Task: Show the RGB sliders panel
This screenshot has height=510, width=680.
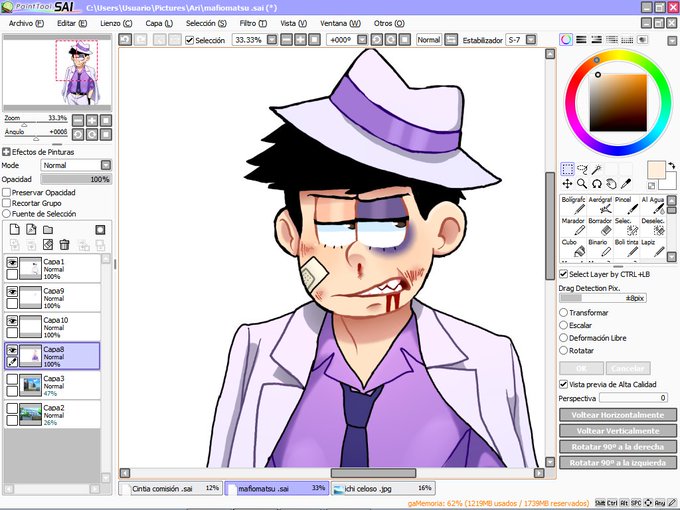Action: (x=581, y=40)
